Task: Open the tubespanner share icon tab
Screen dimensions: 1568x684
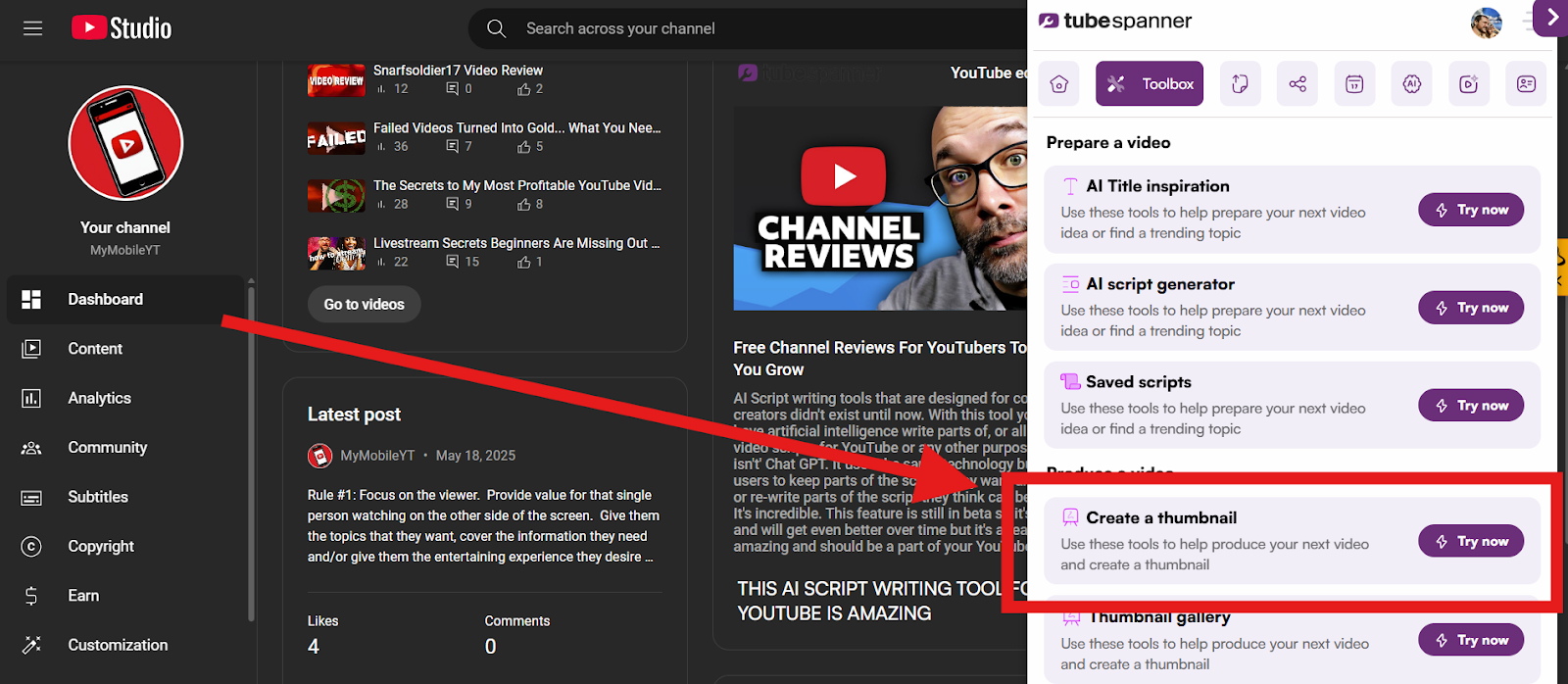Action: point(1298,84)
